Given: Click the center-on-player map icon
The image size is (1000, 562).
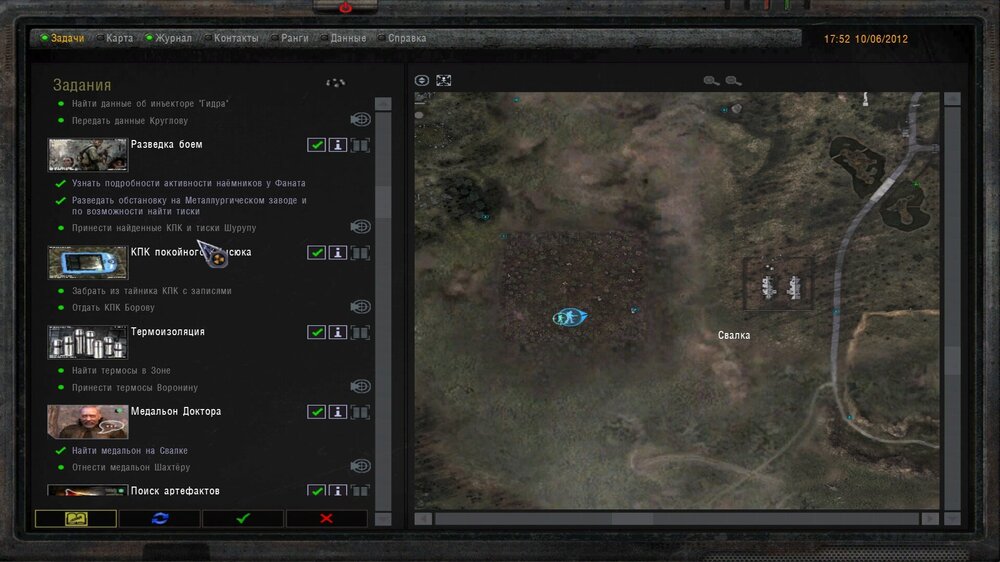Looking at the screenshot, I should click(422, 80).
